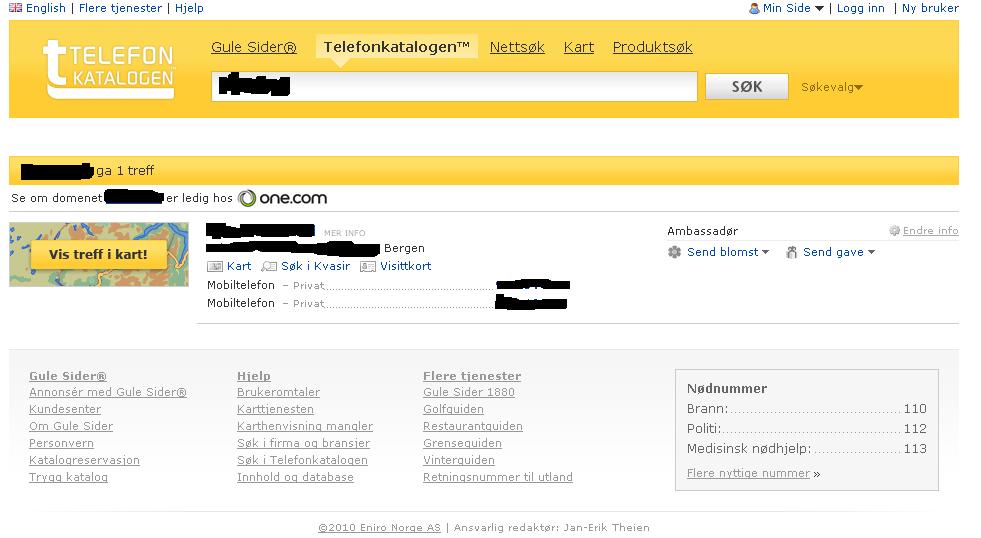
Task: Click the ©2010 Eniro Norge AS link
Action: pos(379,527)
